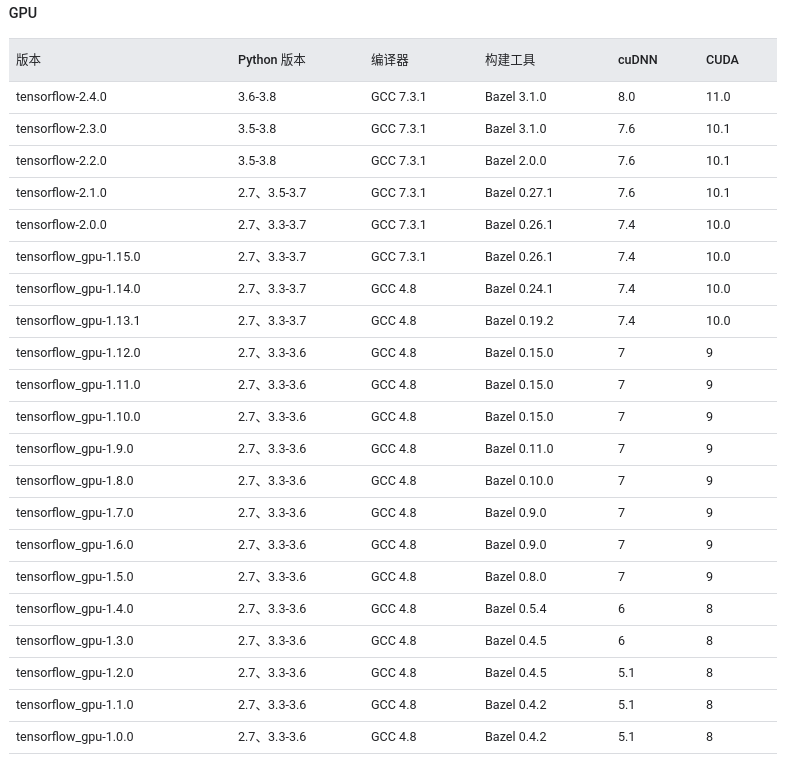
Task: Click the CUDA column header
Action: [x=722, y=60]
